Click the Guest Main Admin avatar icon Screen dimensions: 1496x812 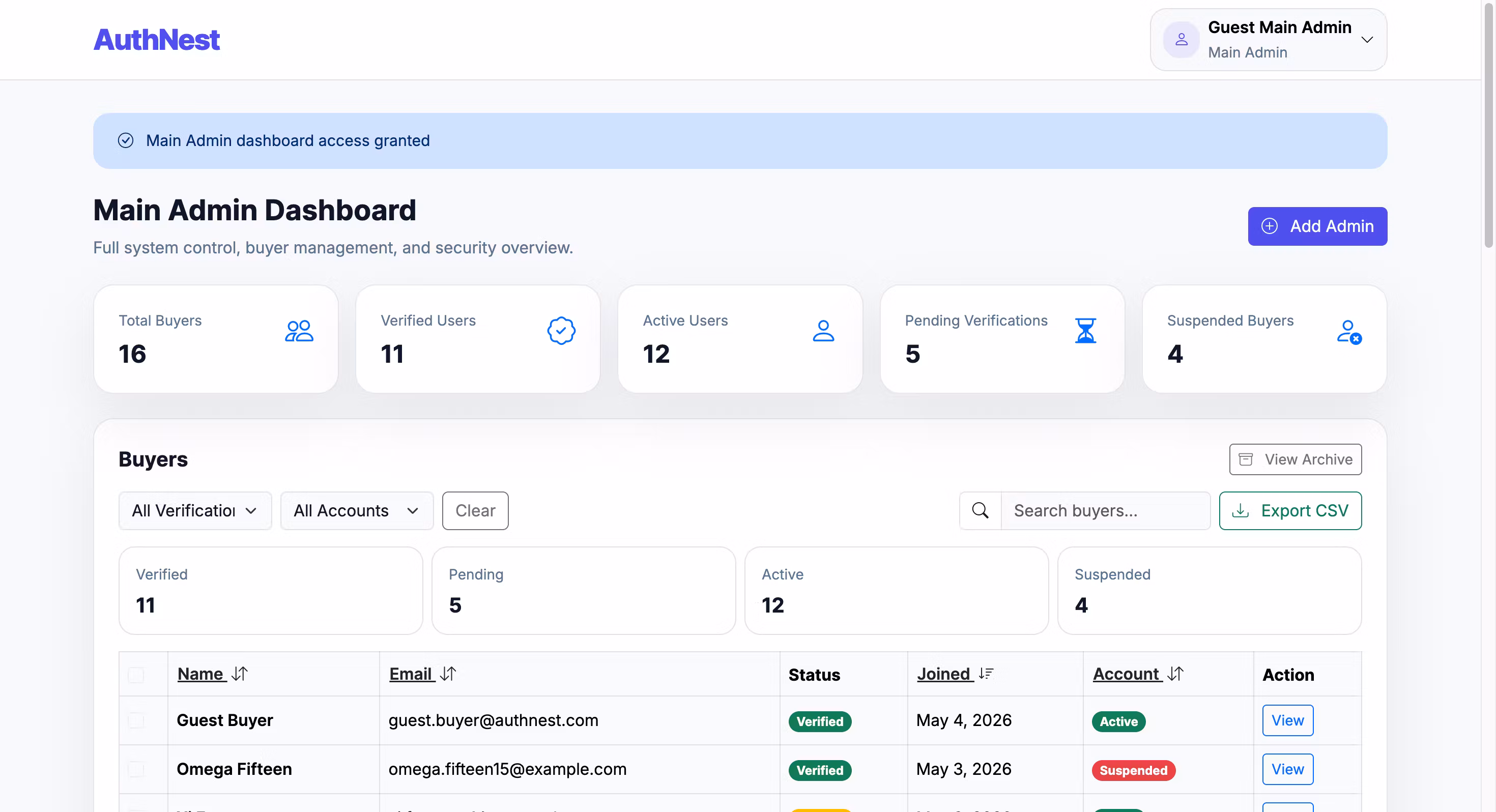pyautogui.click(x=1181, y=40)
